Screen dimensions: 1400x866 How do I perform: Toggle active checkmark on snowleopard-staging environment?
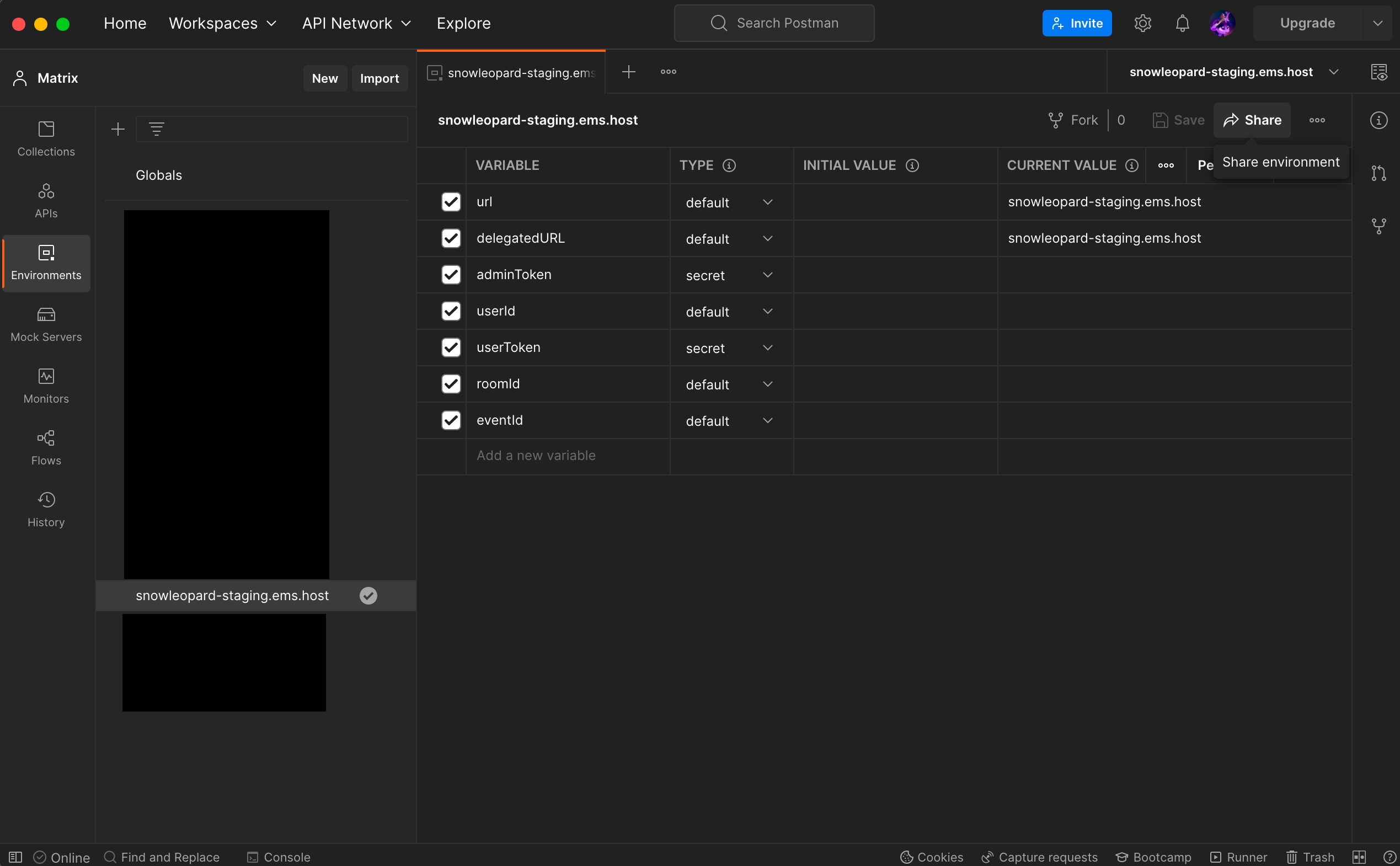coord(368,596)
